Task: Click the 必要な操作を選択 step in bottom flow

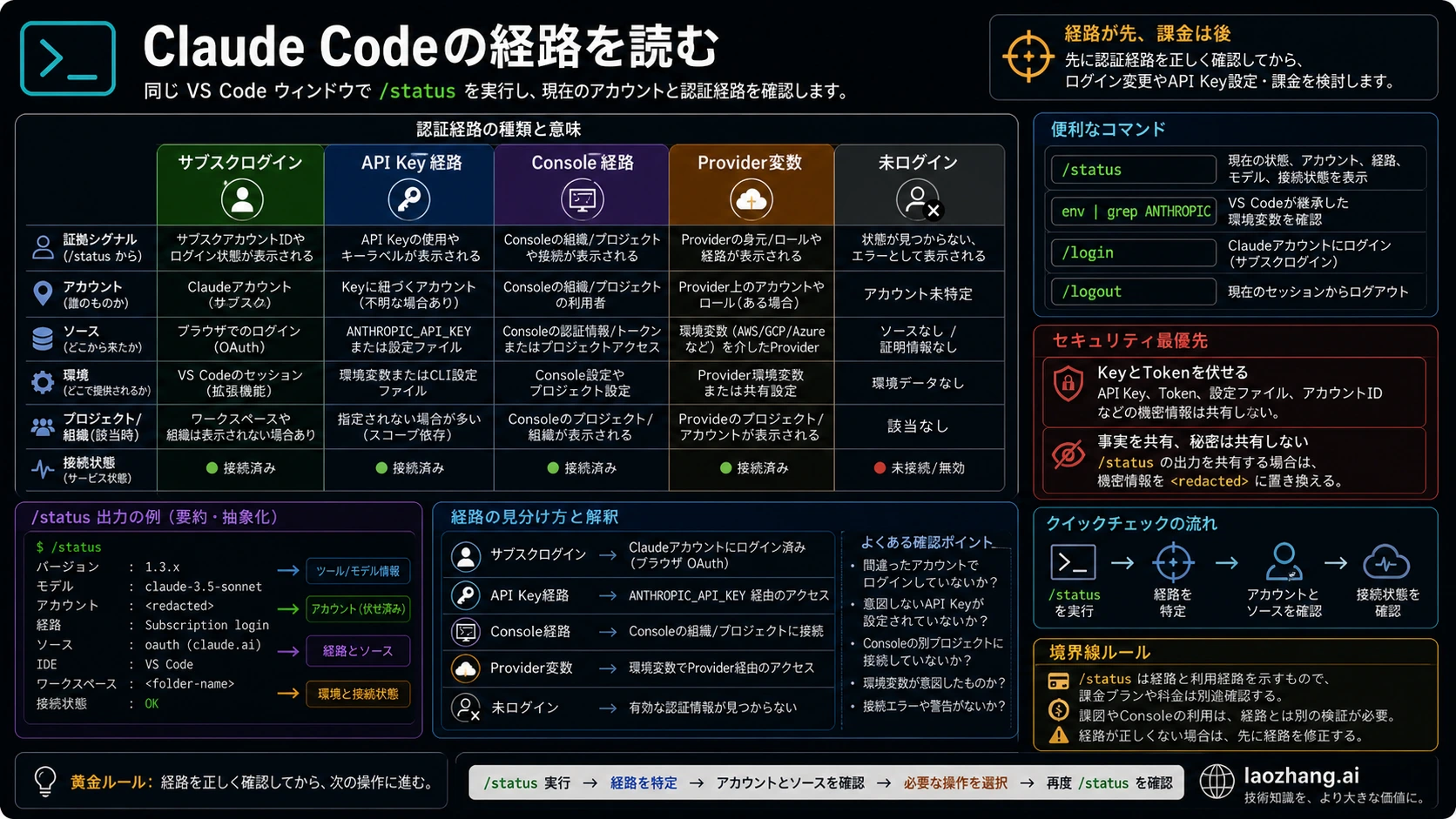Action: [x=955, y=783]
